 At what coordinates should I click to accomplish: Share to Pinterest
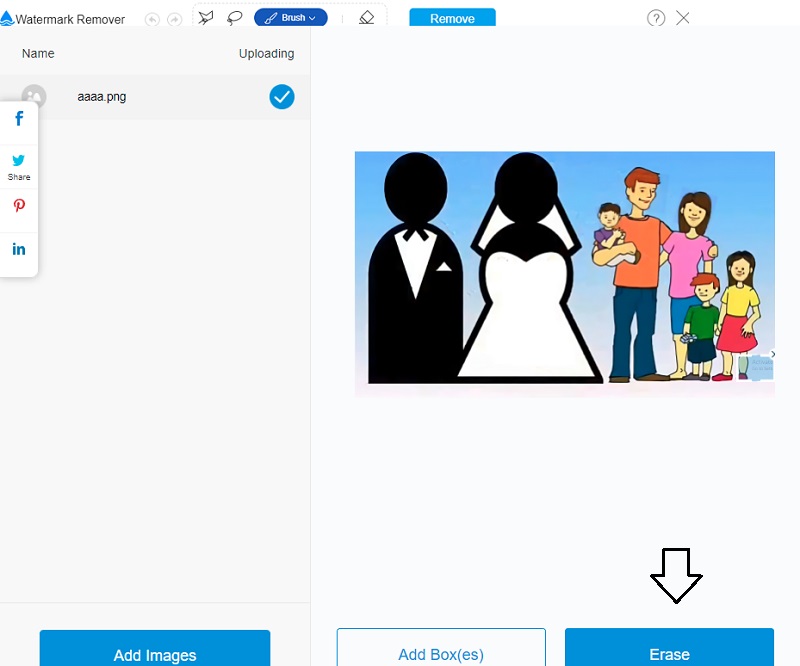pos(19,206)
